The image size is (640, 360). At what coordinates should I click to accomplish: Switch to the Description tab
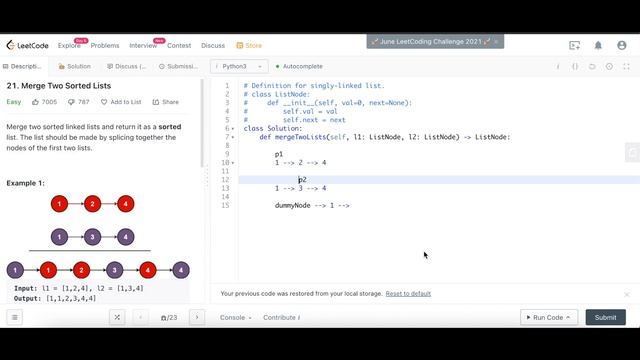22,66
